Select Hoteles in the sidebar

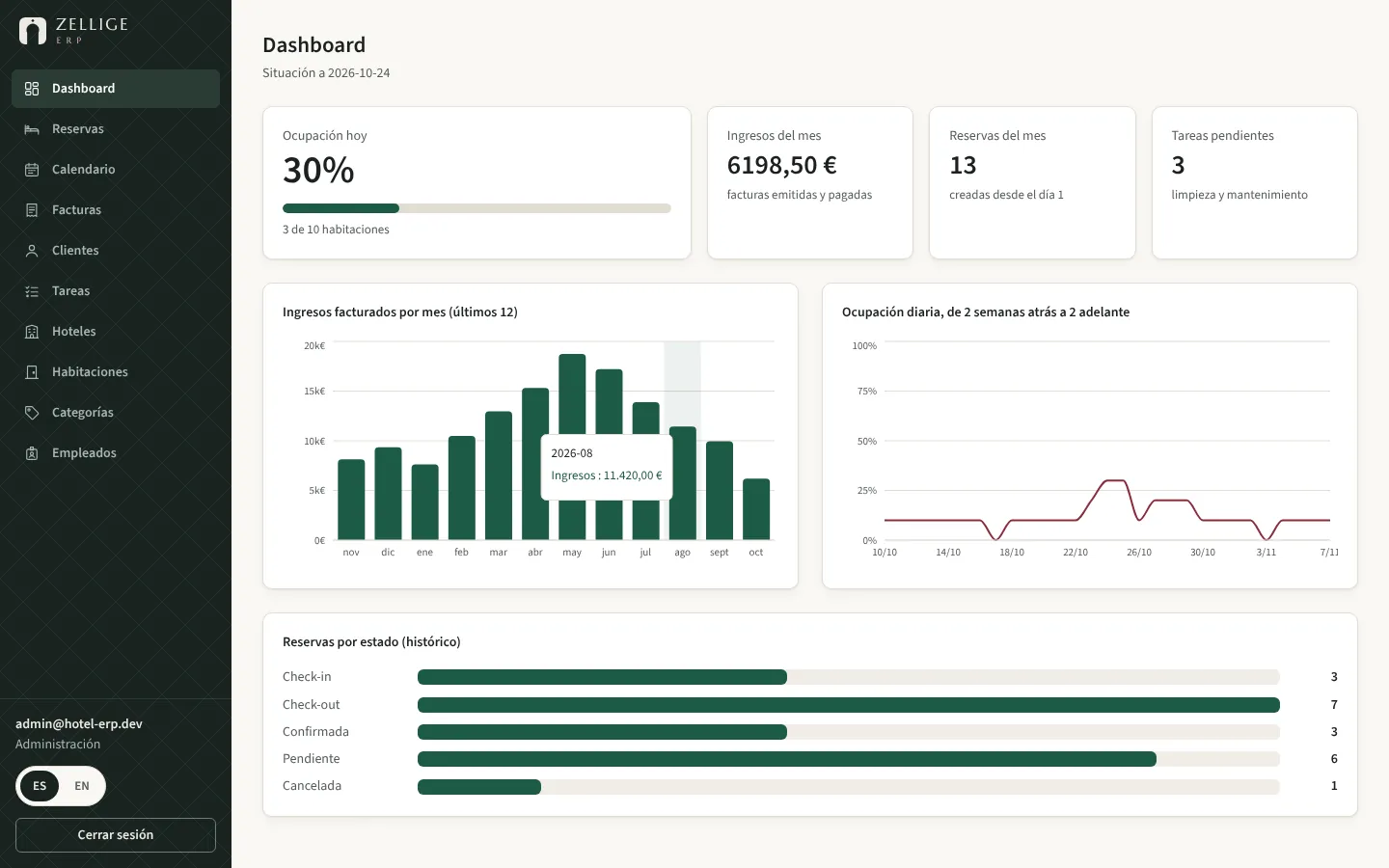coord(116,332)
